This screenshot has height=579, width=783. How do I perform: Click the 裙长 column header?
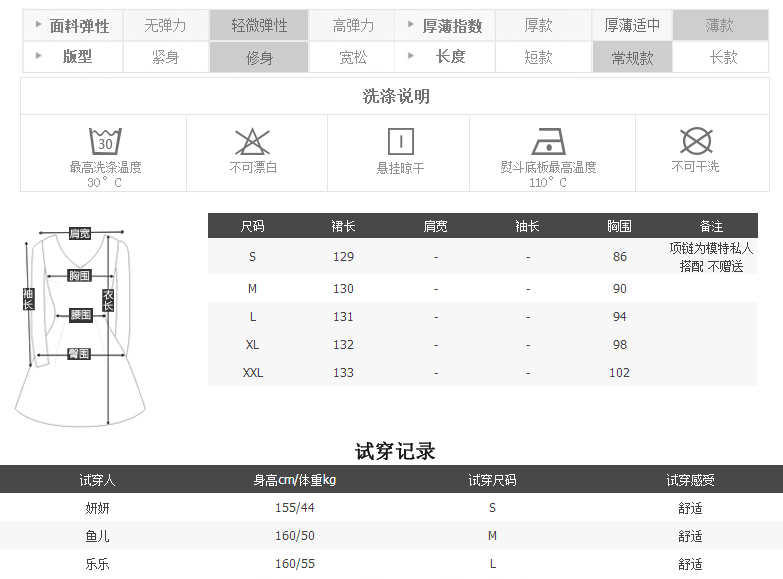(x=343, y=226)
